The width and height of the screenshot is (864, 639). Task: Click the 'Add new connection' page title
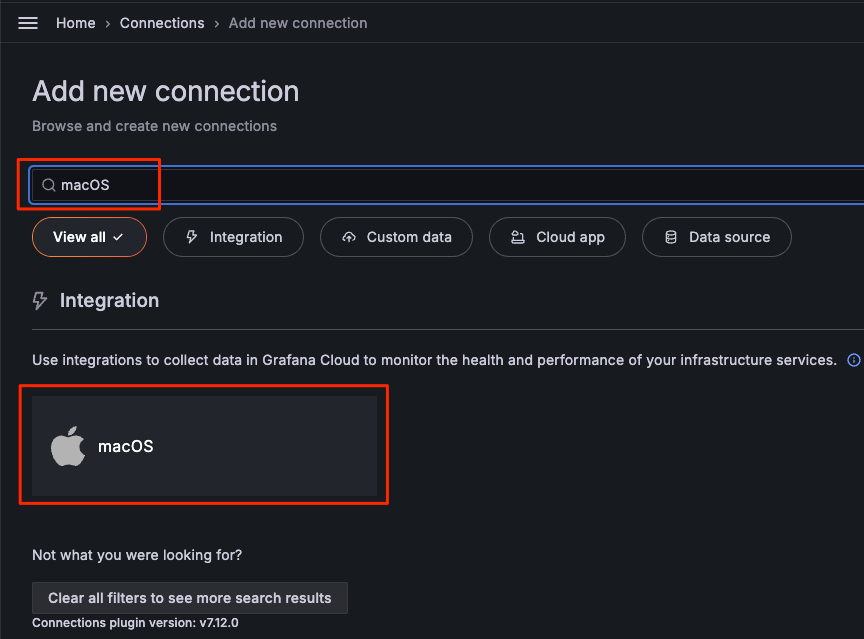(165, 91)
